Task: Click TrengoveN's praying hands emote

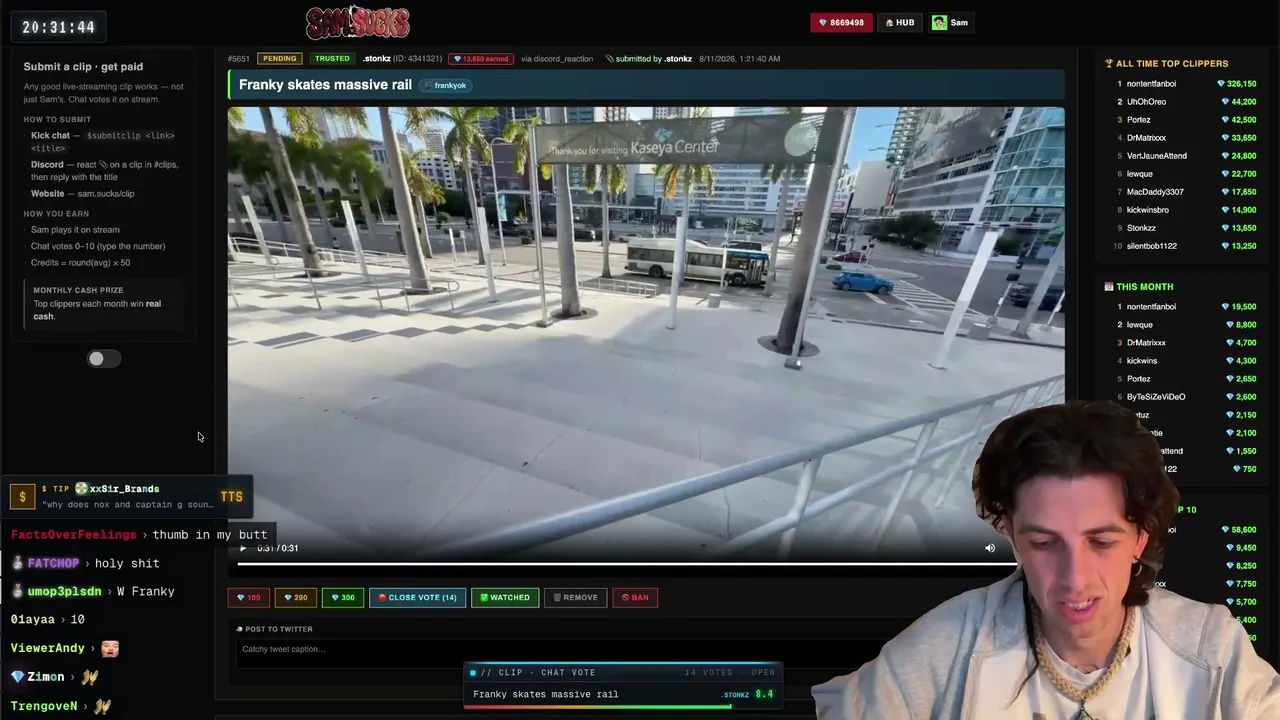Action: coord(102,706)
